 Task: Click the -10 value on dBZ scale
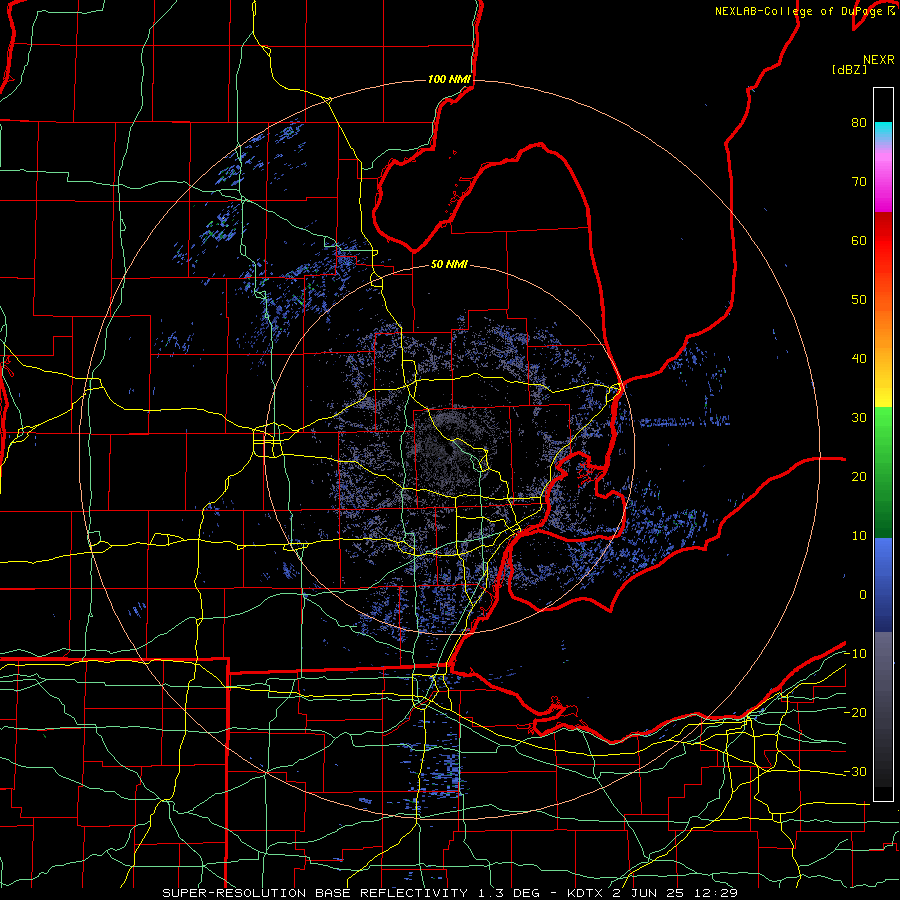click(855, 653)
